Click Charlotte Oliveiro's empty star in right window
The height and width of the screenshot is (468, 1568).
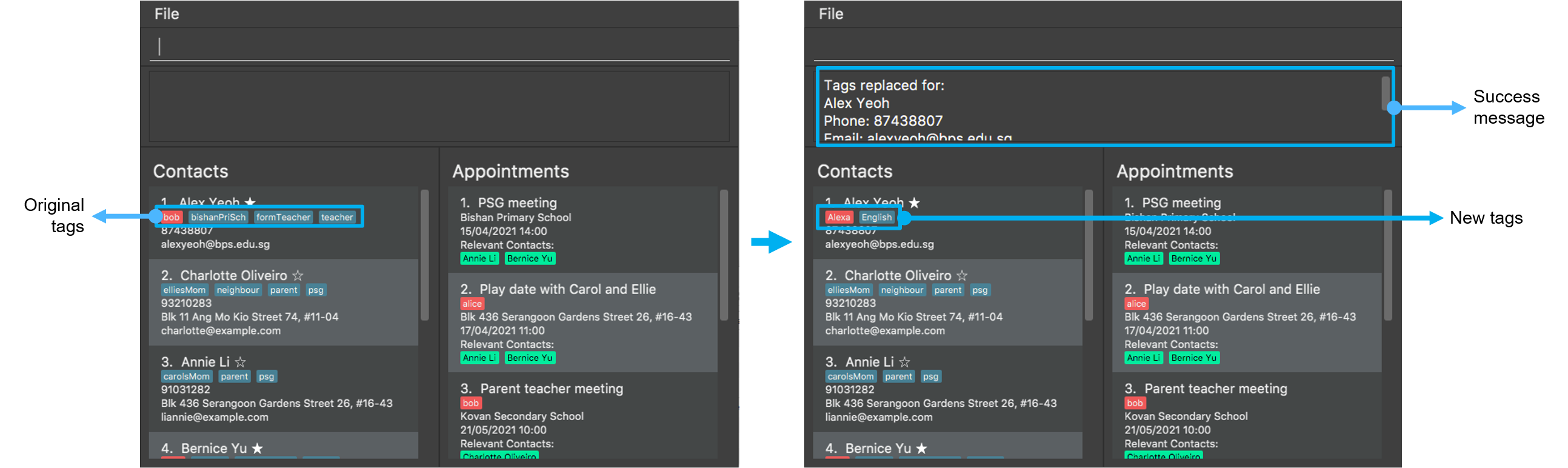point(962,276)
